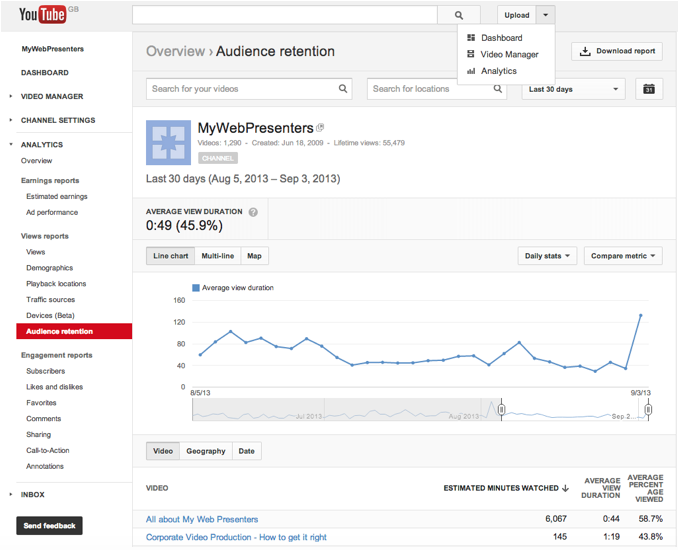Switch to Line chart view

click(x=170, y=256)
